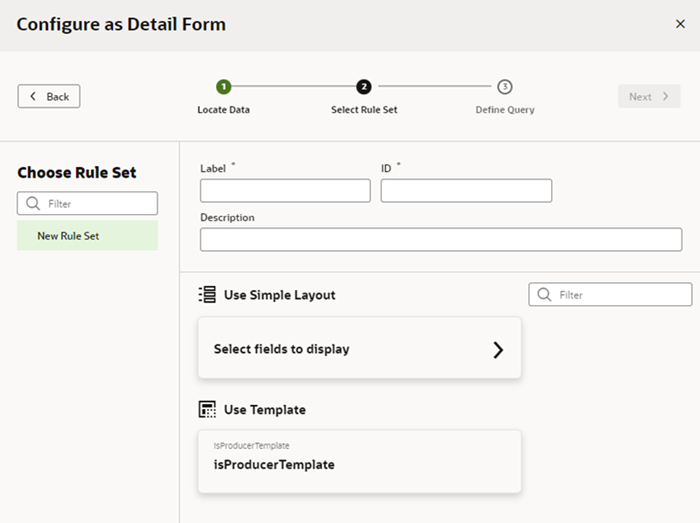Focus the Choose Rule Set filter field

(88, 203)
